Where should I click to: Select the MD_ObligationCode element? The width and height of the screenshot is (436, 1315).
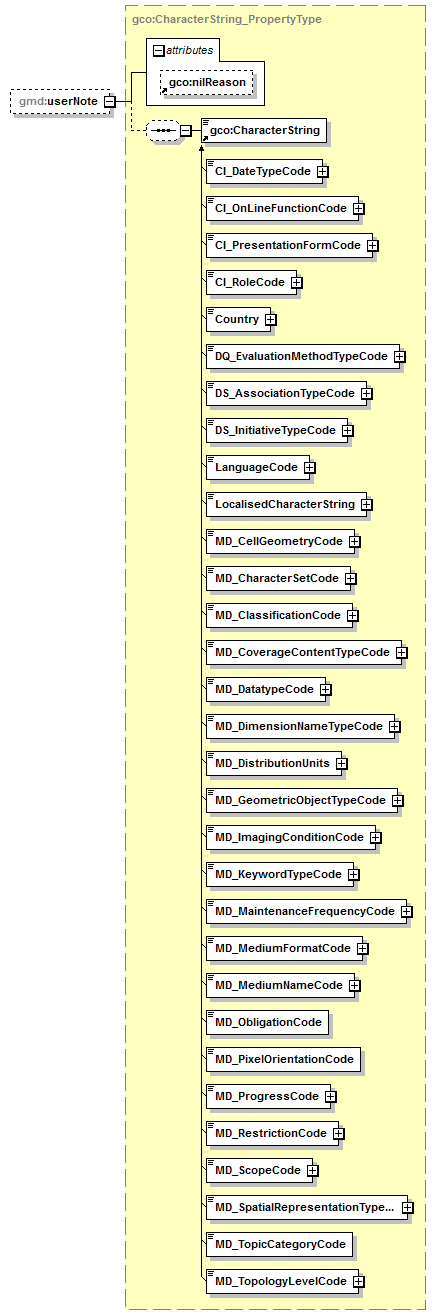pyautogui.click(x=267, y=1022)
